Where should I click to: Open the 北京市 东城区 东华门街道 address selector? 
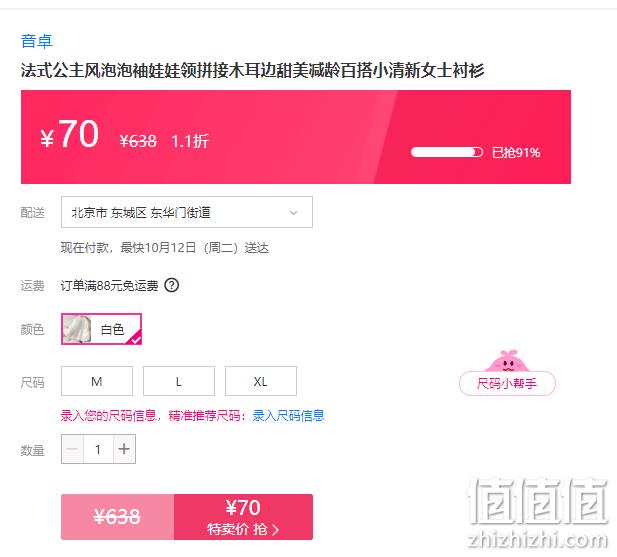pos(187,212)
